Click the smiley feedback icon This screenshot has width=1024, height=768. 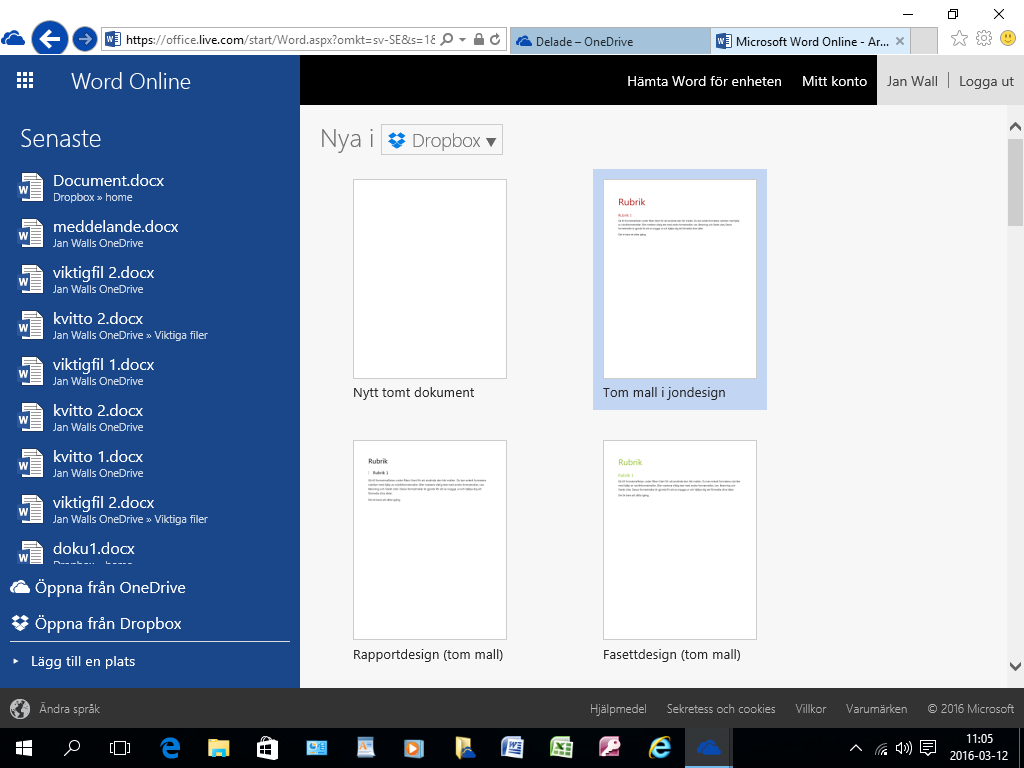[1008, 39]
